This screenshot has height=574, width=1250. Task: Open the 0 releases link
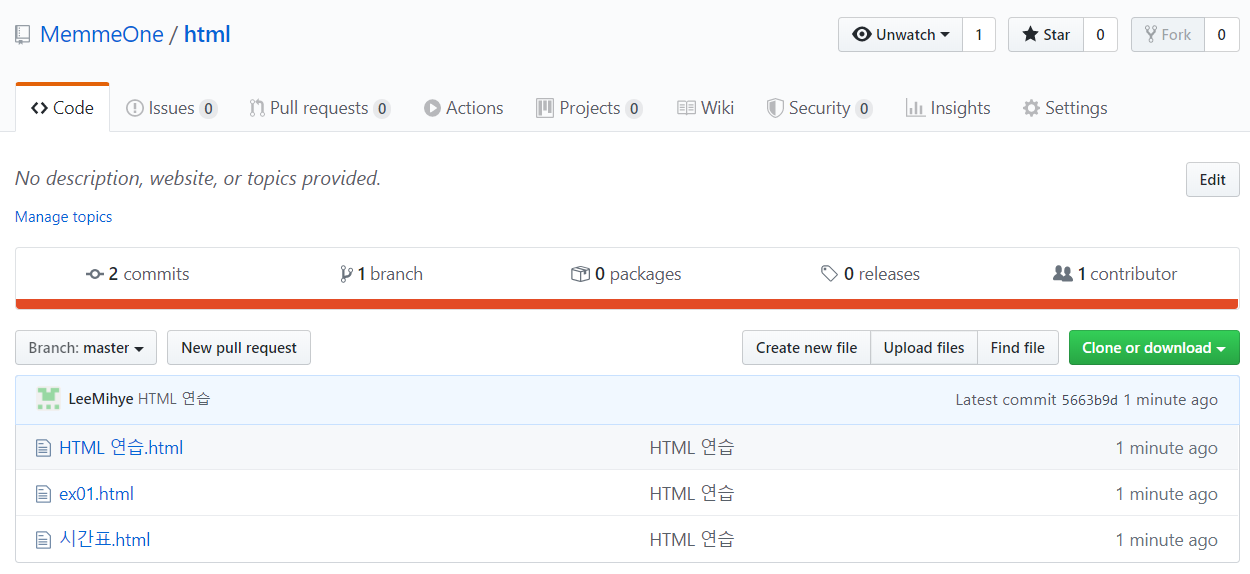point(870,274)
